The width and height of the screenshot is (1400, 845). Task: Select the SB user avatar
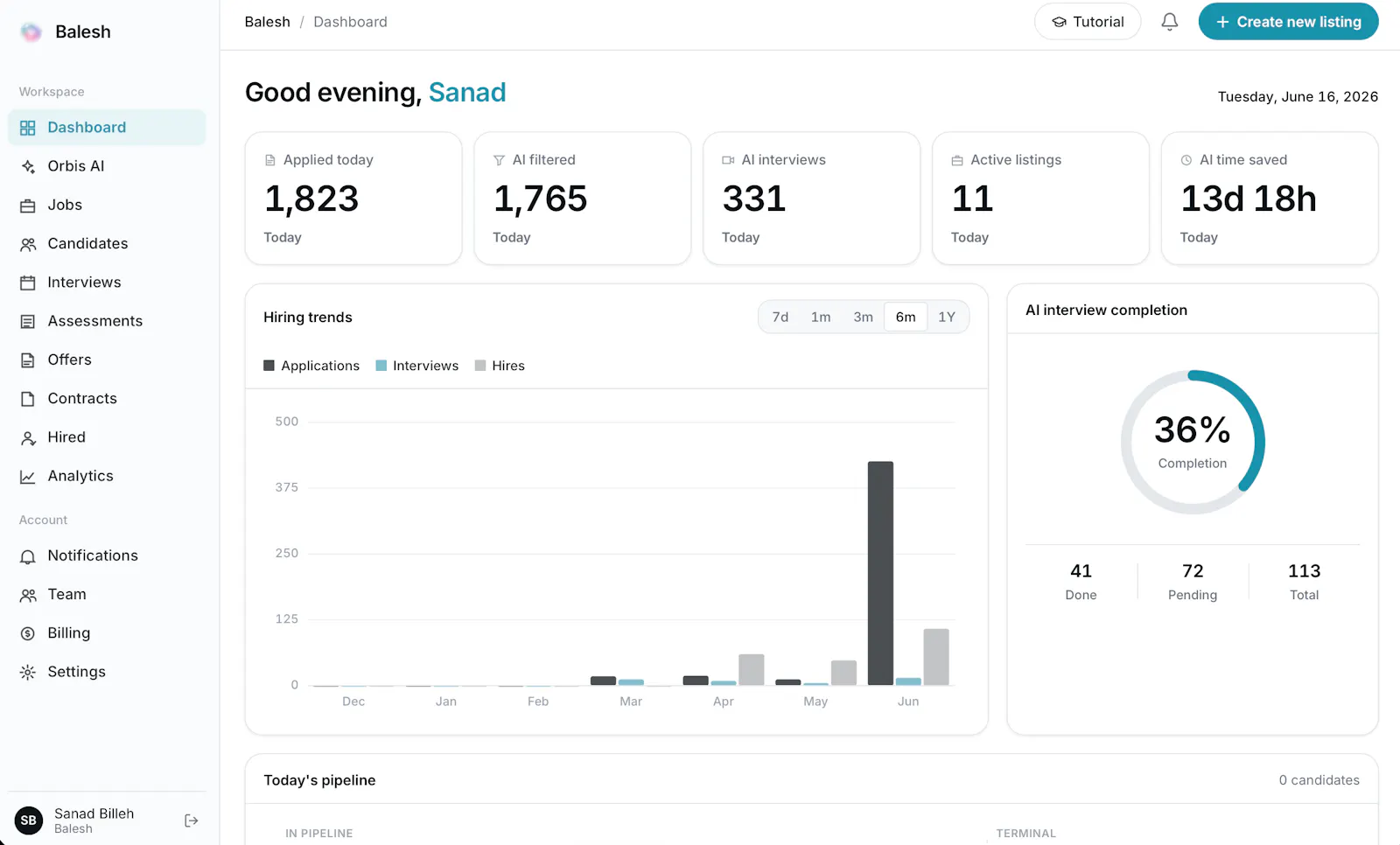click(29, 821)
